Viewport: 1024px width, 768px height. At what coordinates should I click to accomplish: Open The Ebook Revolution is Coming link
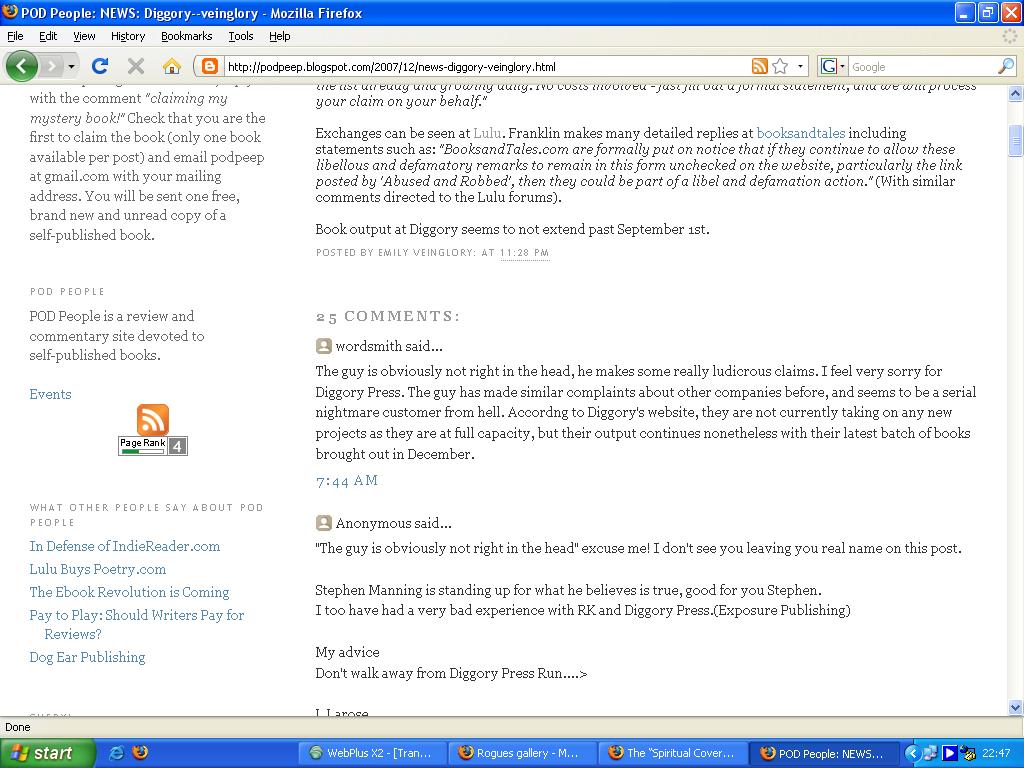coord(129,592)
